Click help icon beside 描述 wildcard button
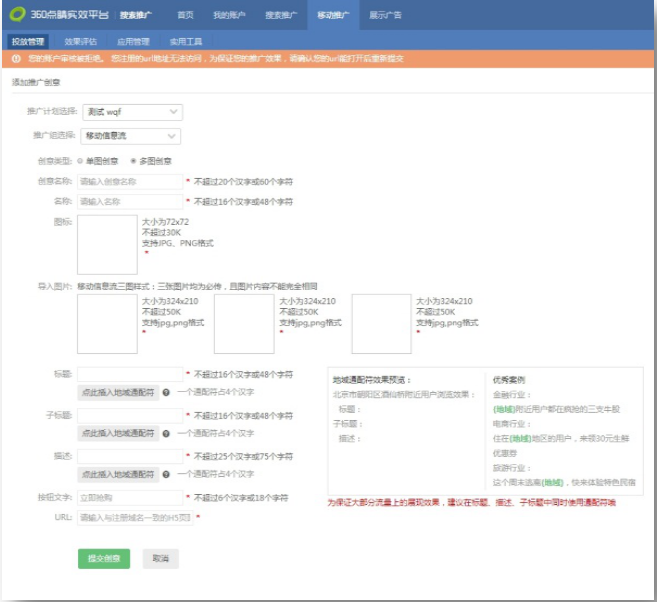Screen dimensions: 657x602 pos(166,474)
